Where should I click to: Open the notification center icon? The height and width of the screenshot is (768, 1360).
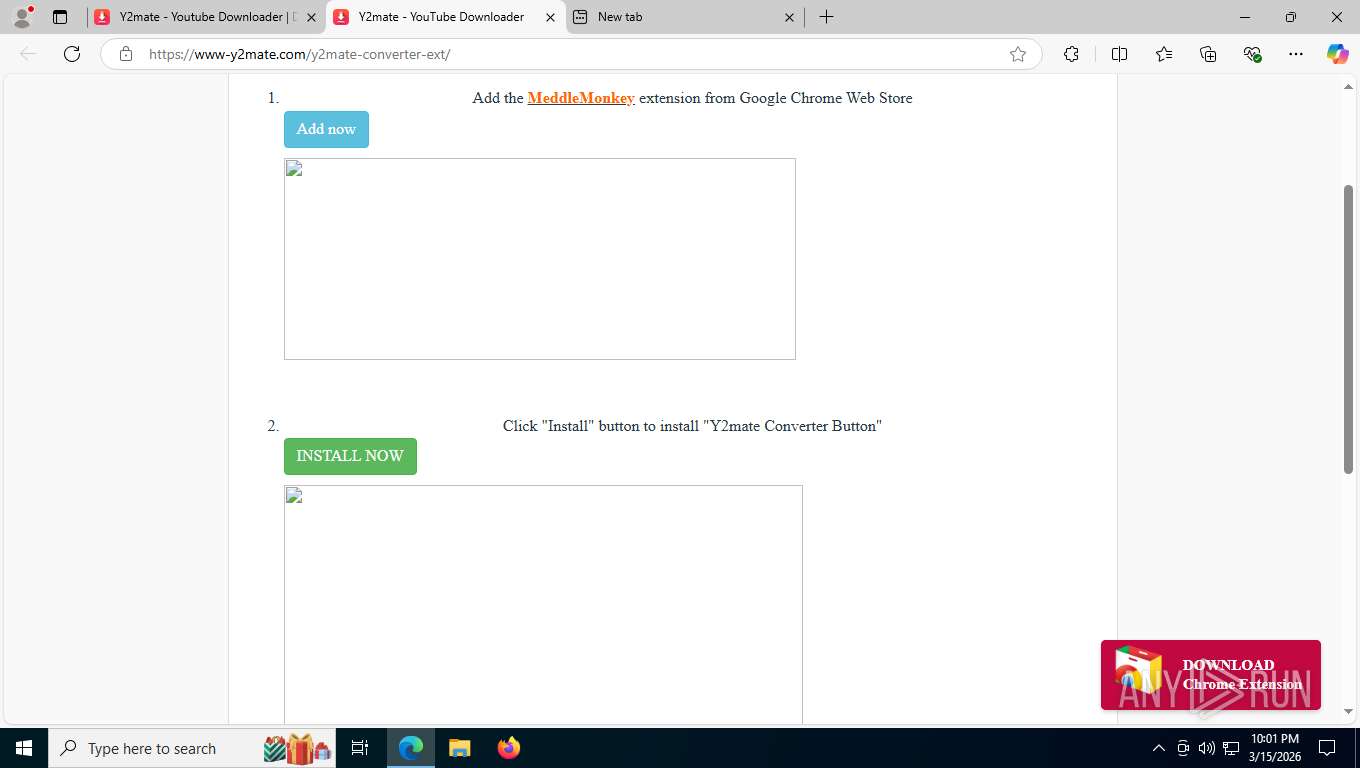pyautogui.click(x=1327, y=748)
